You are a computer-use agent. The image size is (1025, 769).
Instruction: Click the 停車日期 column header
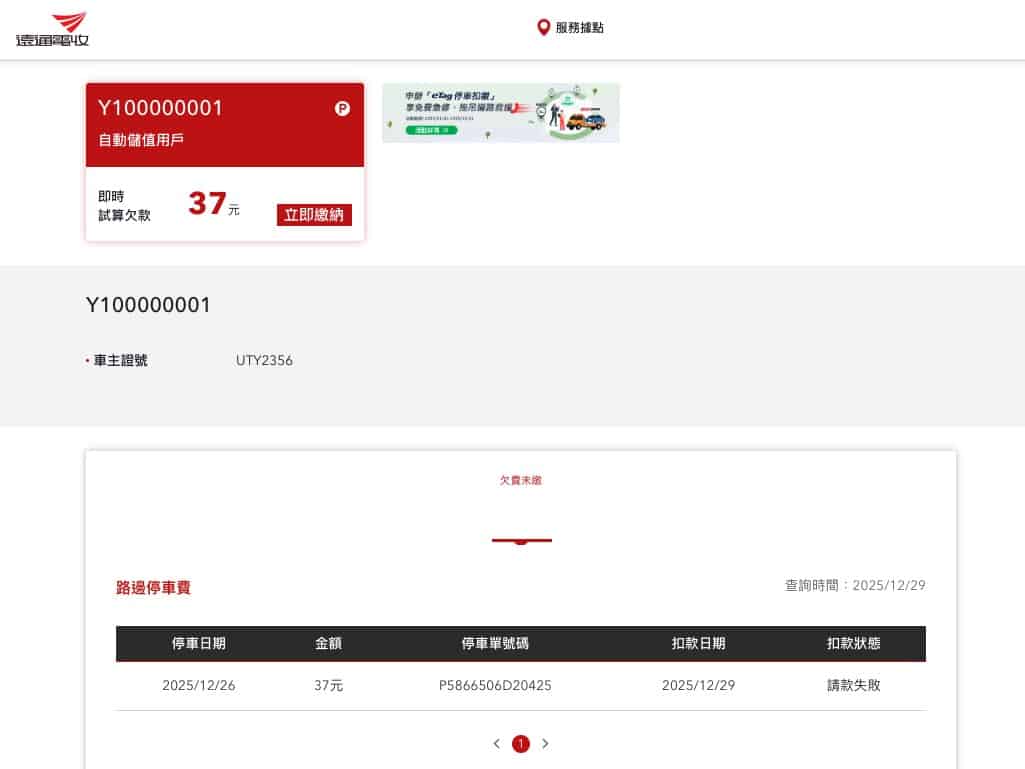[198, 643]
